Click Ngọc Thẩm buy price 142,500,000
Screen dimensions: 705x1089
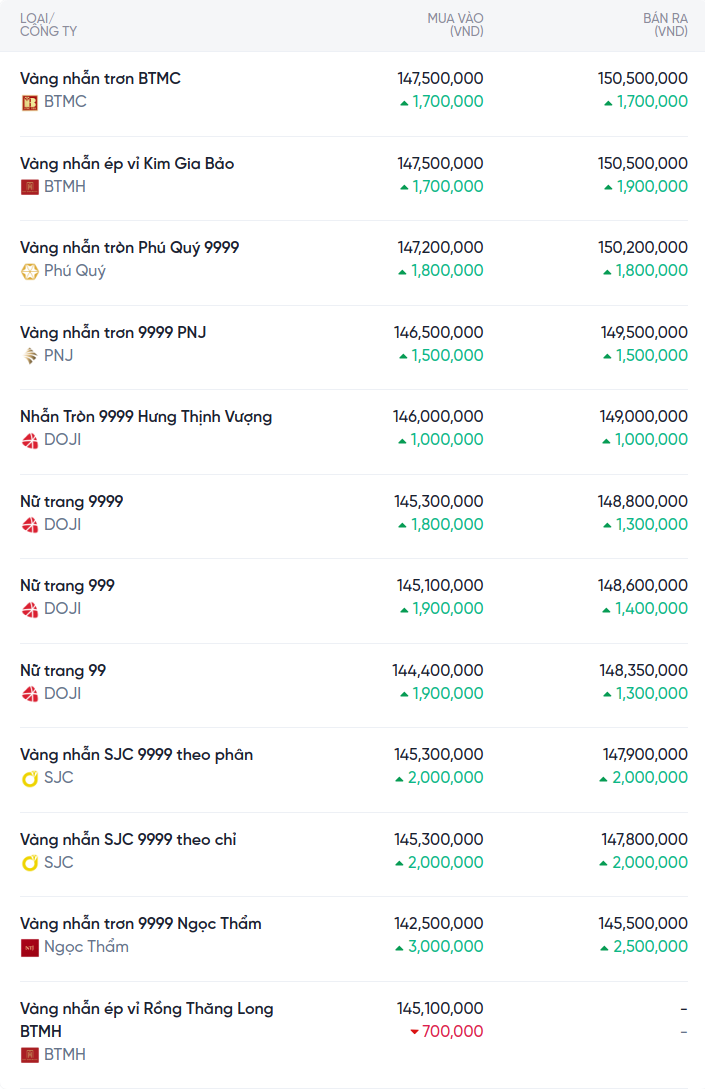[439, 923]
